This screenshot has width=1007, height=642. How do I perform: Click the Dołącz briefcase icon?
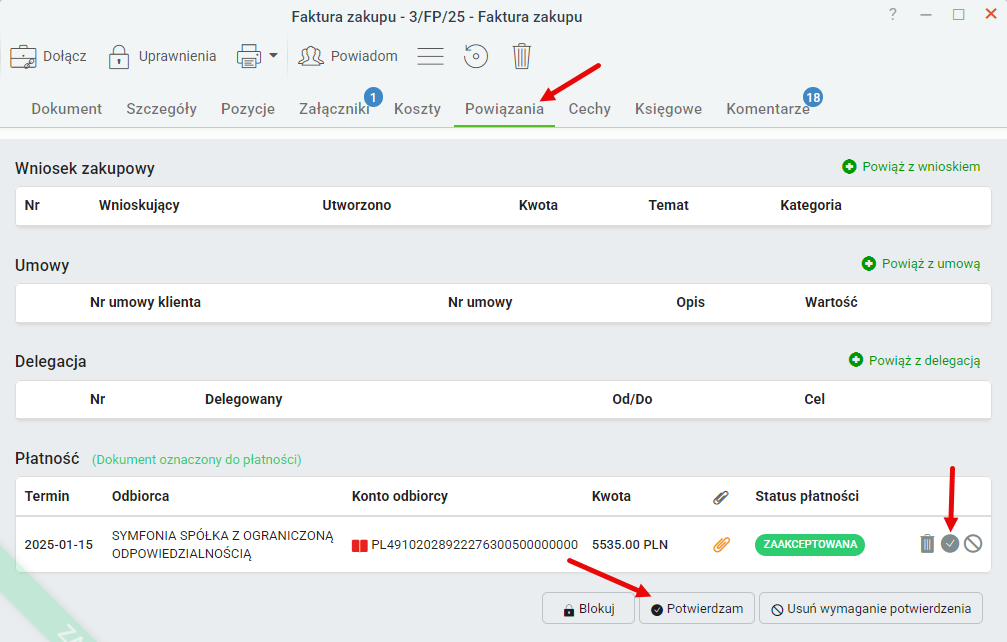pos(23,56)
